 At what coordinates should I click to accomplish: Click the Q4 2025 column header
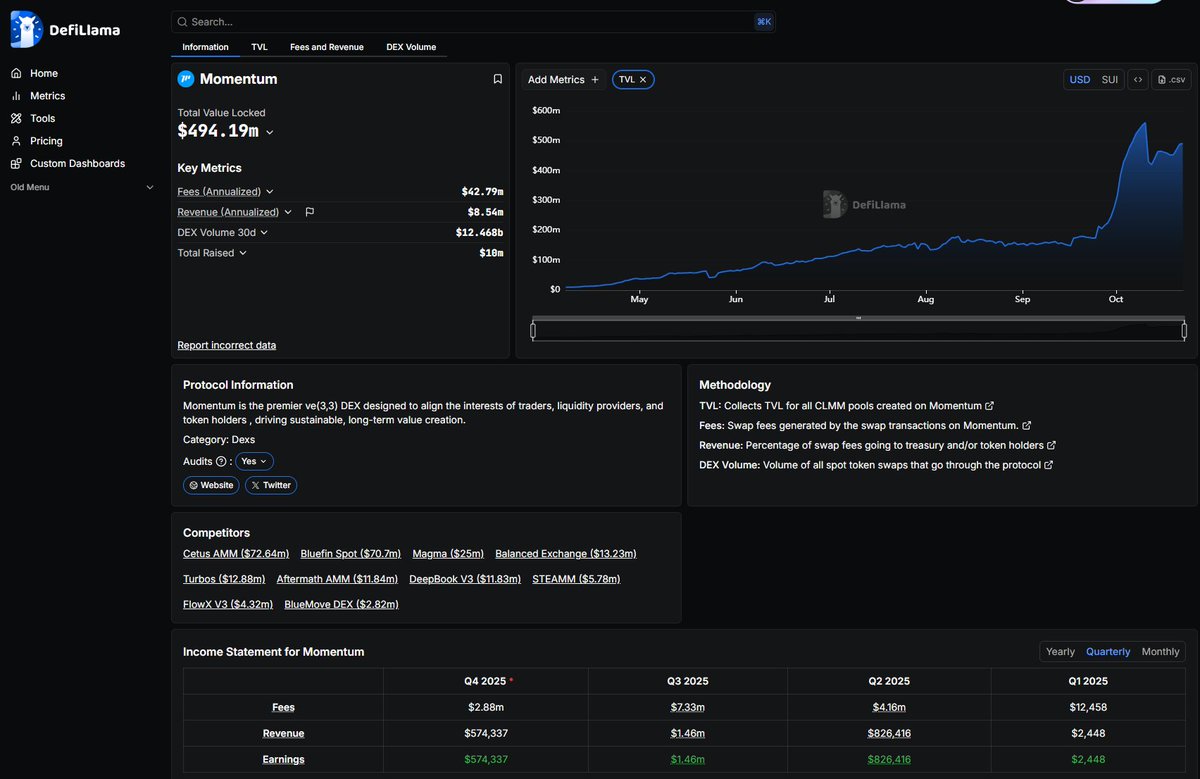pos(485,681)
